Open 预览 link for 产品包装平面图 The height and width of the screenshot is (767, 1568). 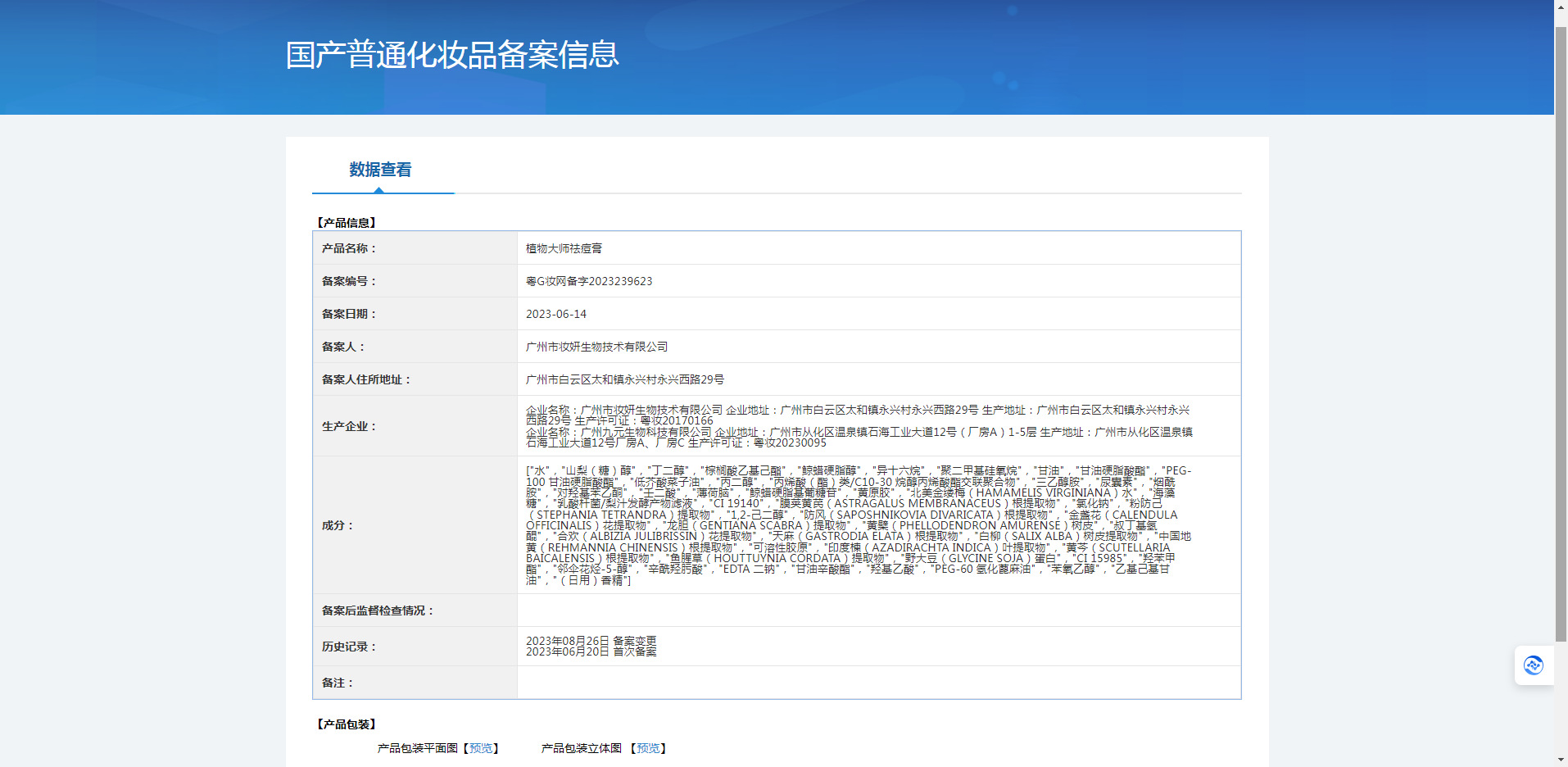click(x=481, y=748)
